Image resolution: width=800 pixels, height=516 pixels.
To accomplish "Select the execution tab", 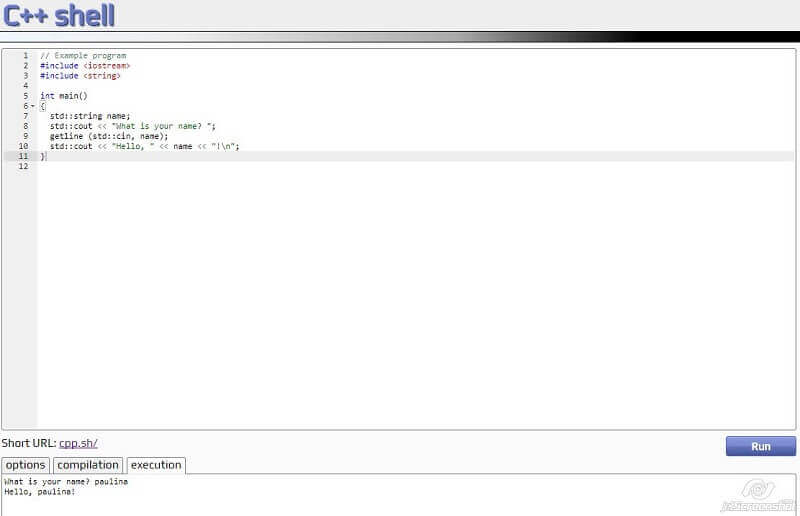I will pos(156,465).
